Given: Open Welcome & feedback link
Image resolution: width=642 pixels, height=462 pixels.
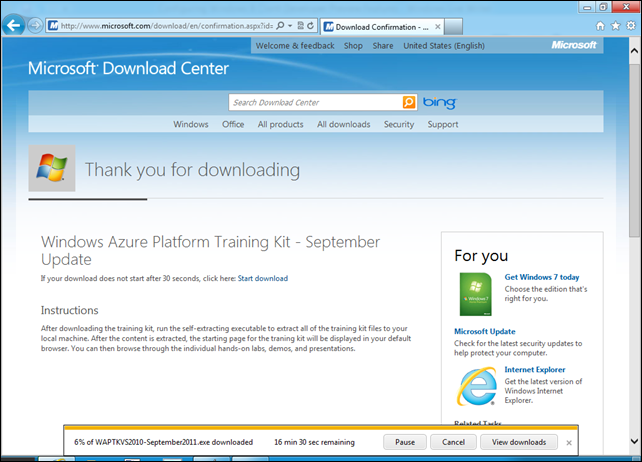Looking at the screenshot, I should [295, 46].
